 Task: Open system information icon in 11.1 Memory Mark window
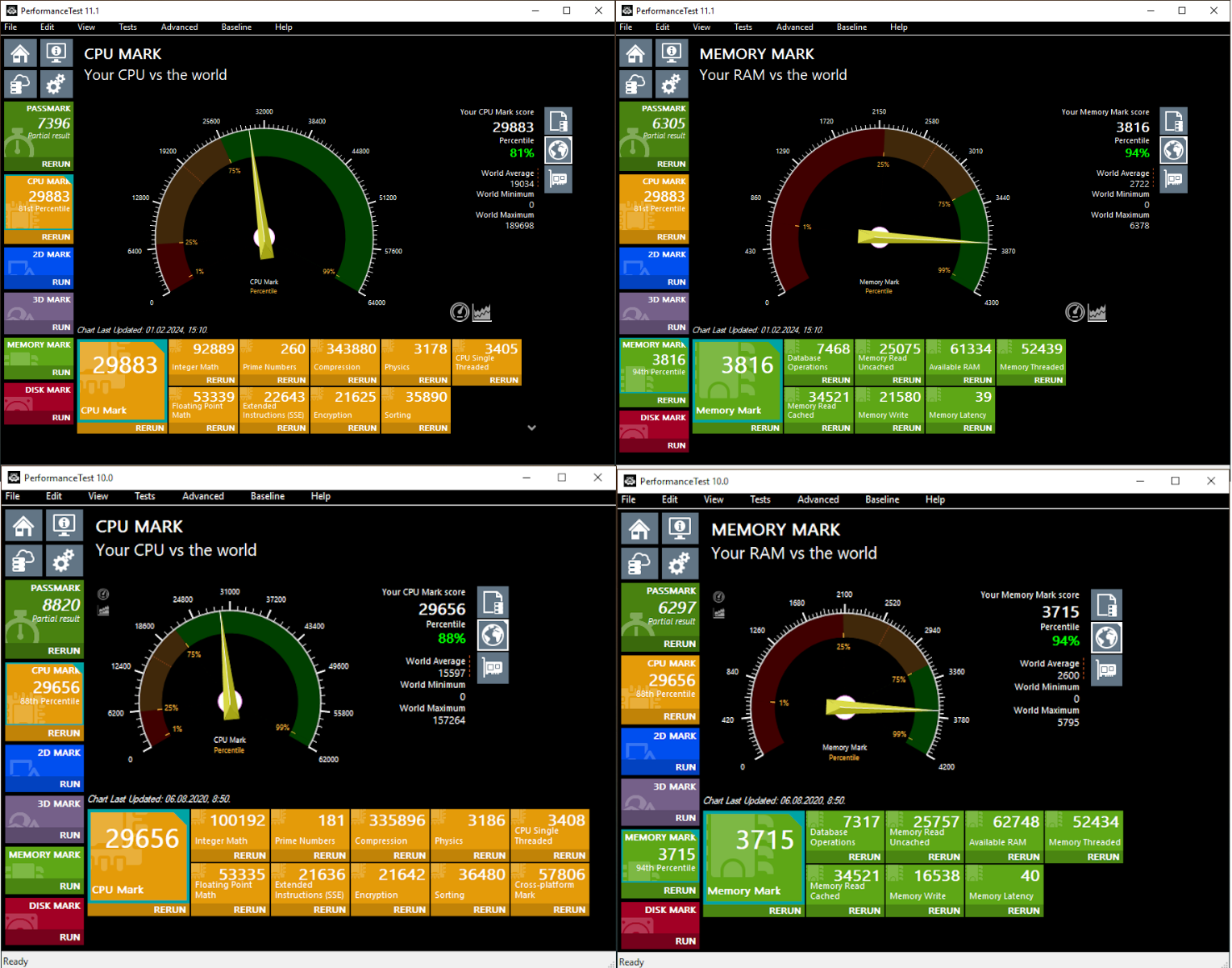click(671, 53)
